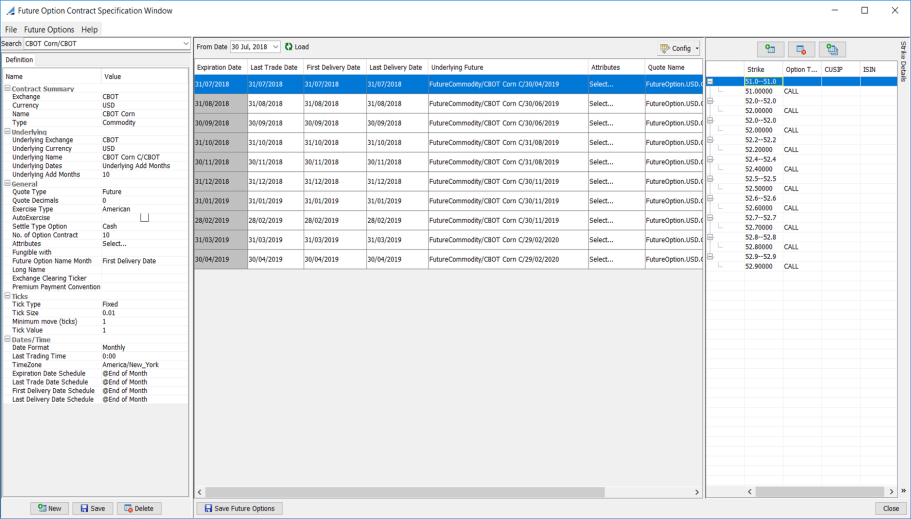Collapse the 51.0--51.0 strike node
The height and width of the screenshot is (519, 911).
(x=710, y=81)
